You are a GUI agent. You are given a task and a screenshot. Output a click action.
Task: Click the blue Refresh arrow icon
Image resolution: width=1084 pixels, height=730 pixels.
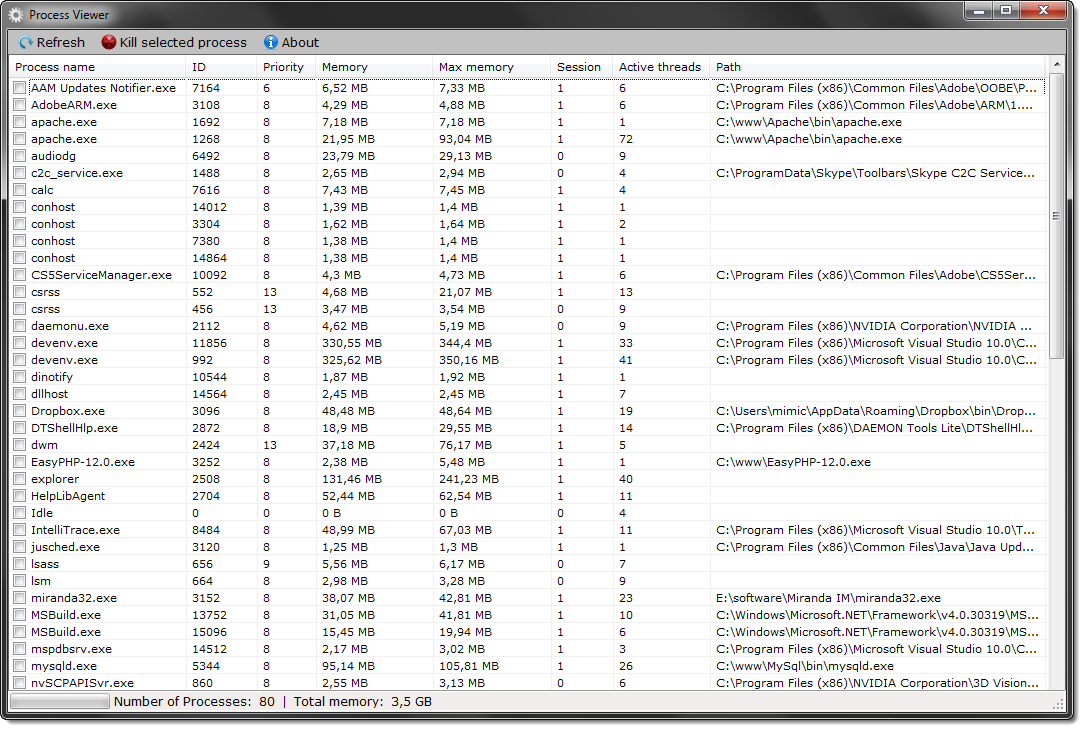point(26,43)
